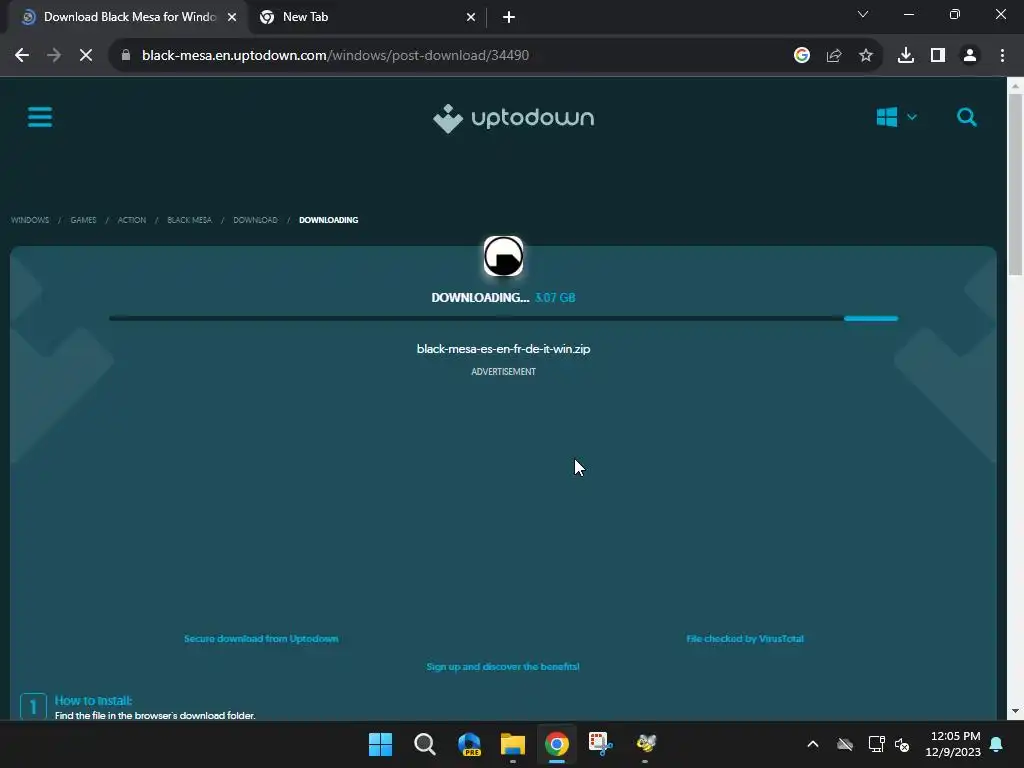Close the New Tab tab
Viewport: 1024px width, 768px height.
pos(471,17)
